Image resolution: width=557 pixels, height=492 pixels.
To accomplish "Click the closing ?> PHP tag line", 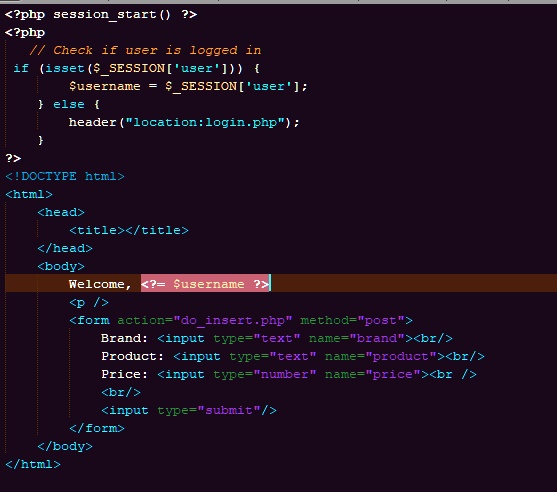I will click(13, 158).
